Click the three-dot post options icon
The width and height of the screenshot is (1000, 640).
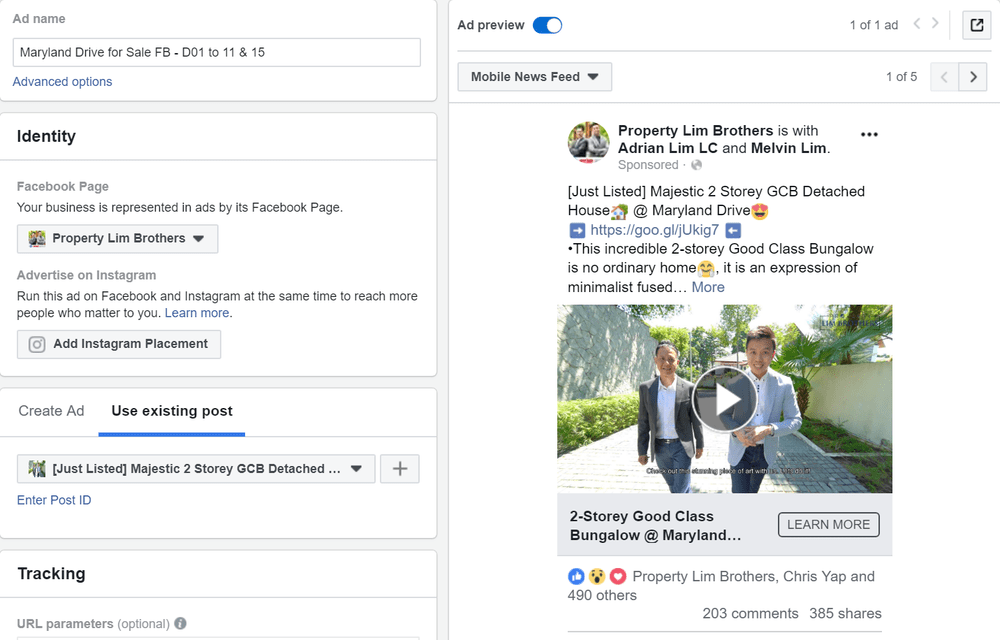pos(869,135)
